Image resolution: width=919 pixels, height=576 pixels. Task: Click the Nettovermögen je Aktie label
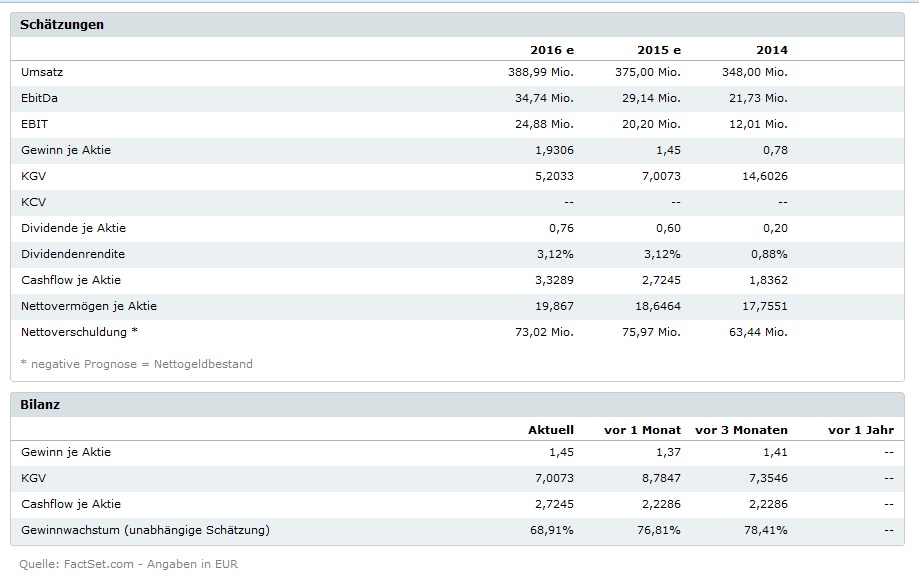pyautogui.click(x=89, y=306)
